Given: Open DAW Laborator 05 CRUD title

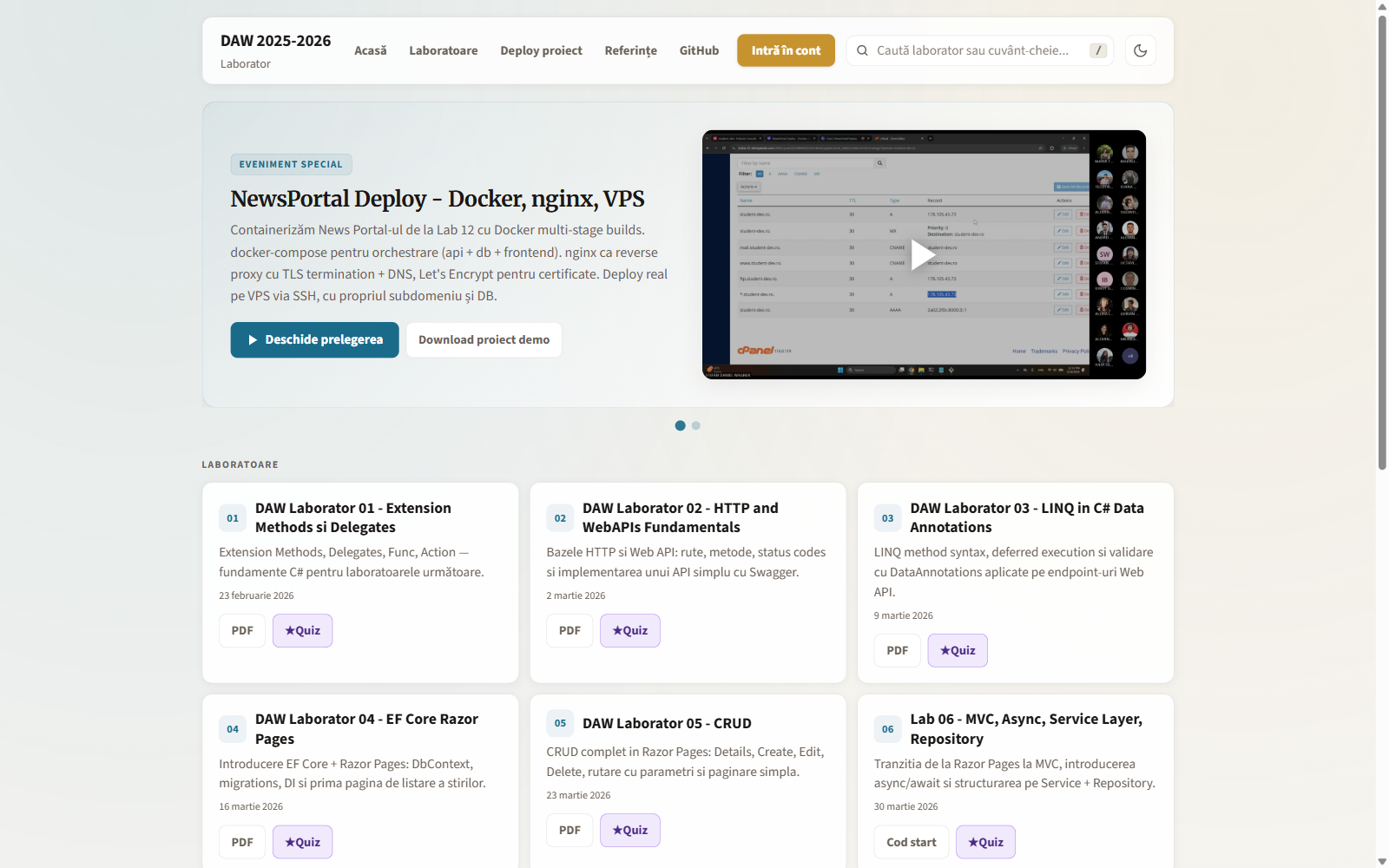Looking at the screenshot, I should point(667,723).
